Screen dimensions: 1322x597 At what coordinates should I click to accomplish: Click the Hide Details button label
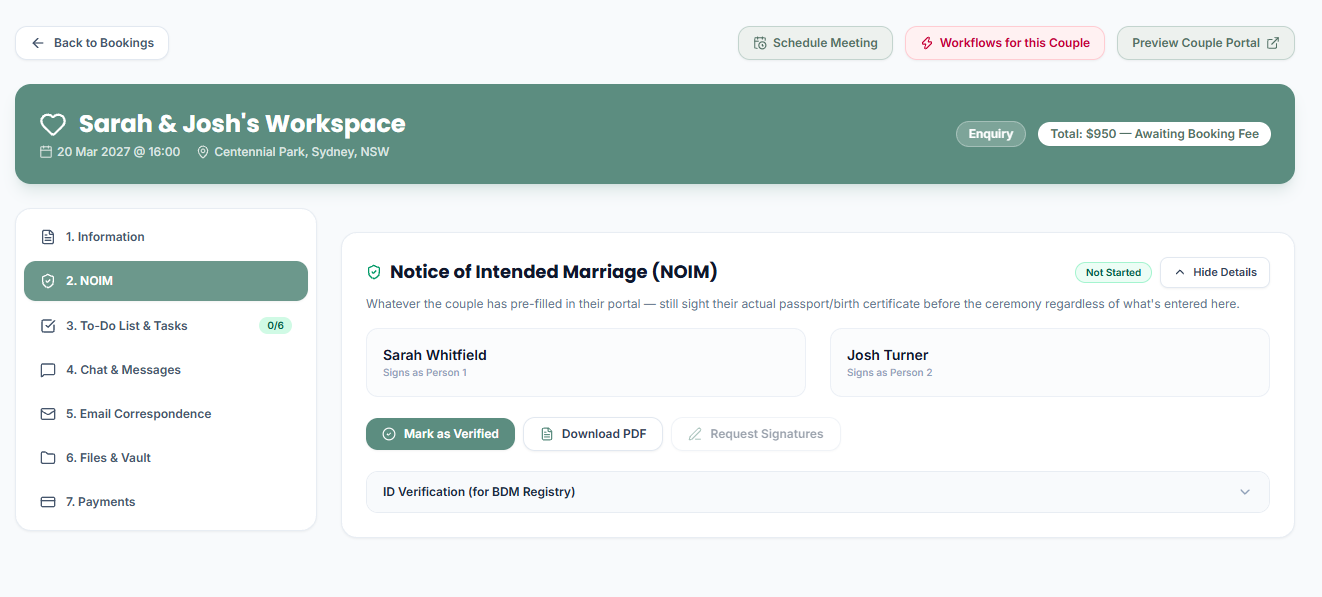click(x=1225, y=272)
